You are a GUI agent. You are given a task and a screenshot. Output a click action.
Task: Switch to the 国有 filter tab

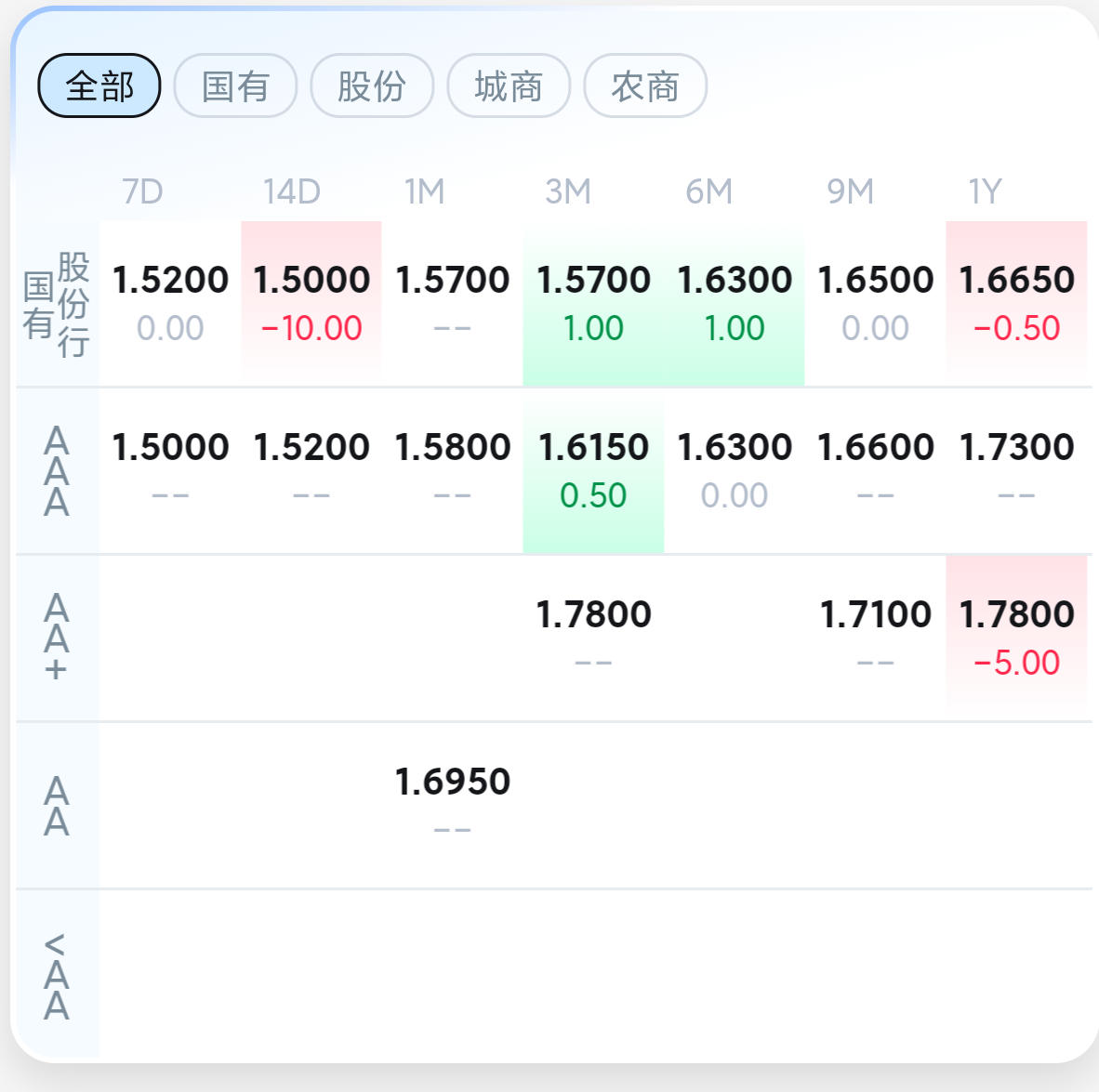click(x=235, y=86)
